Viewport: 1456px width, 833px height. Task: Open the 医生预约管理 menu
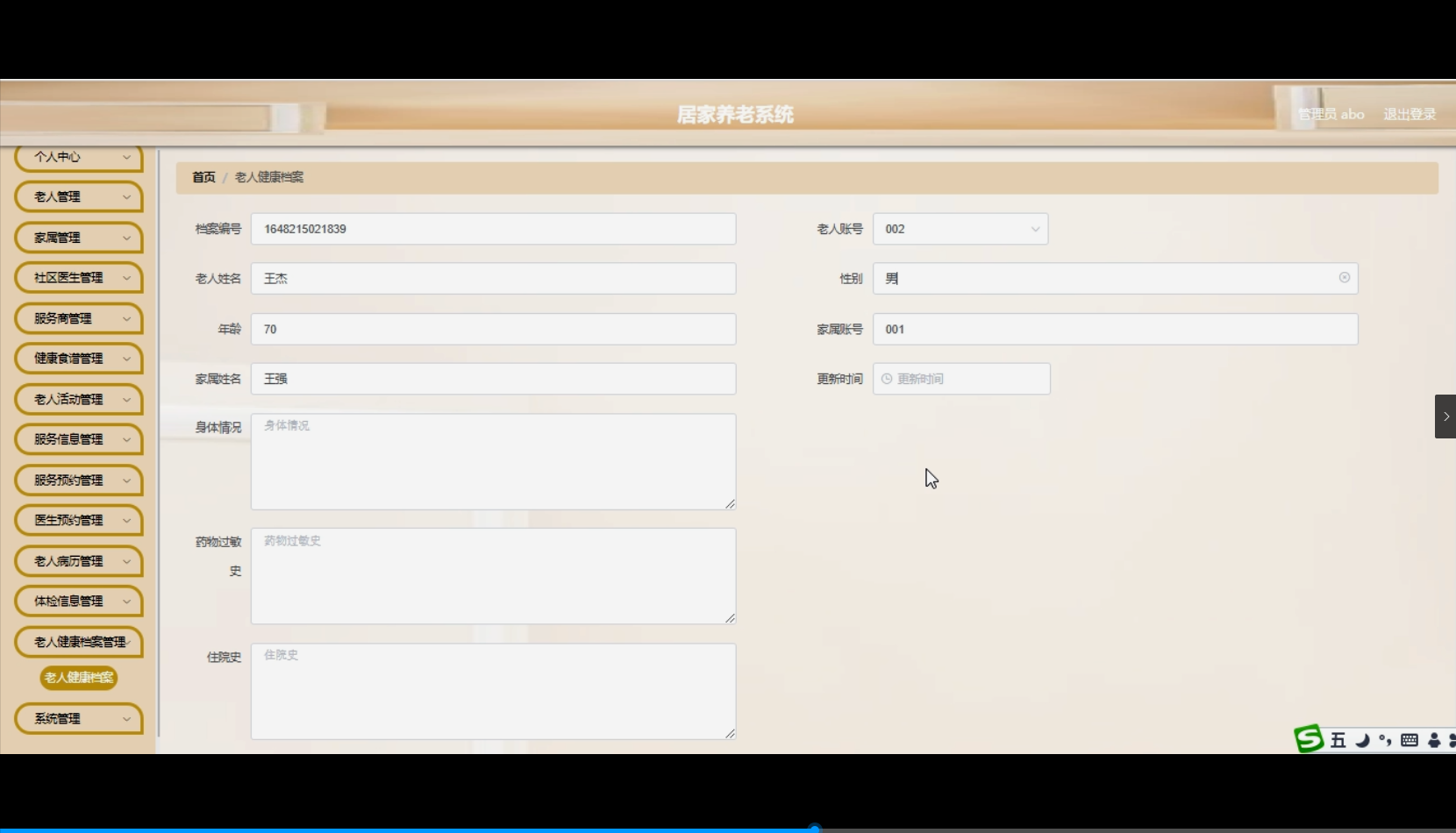79,521
